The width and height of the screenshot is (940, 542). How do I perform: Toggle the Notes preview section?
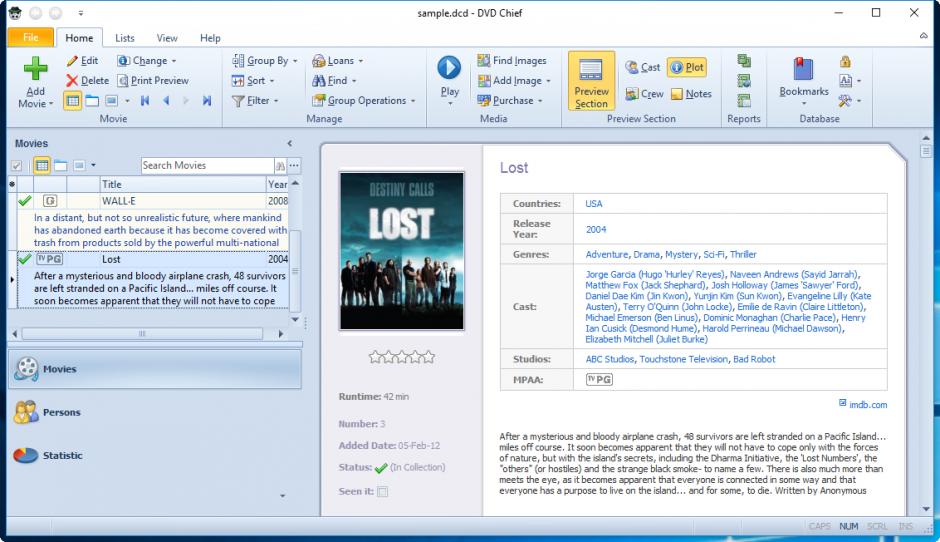[x=691, y=94]
